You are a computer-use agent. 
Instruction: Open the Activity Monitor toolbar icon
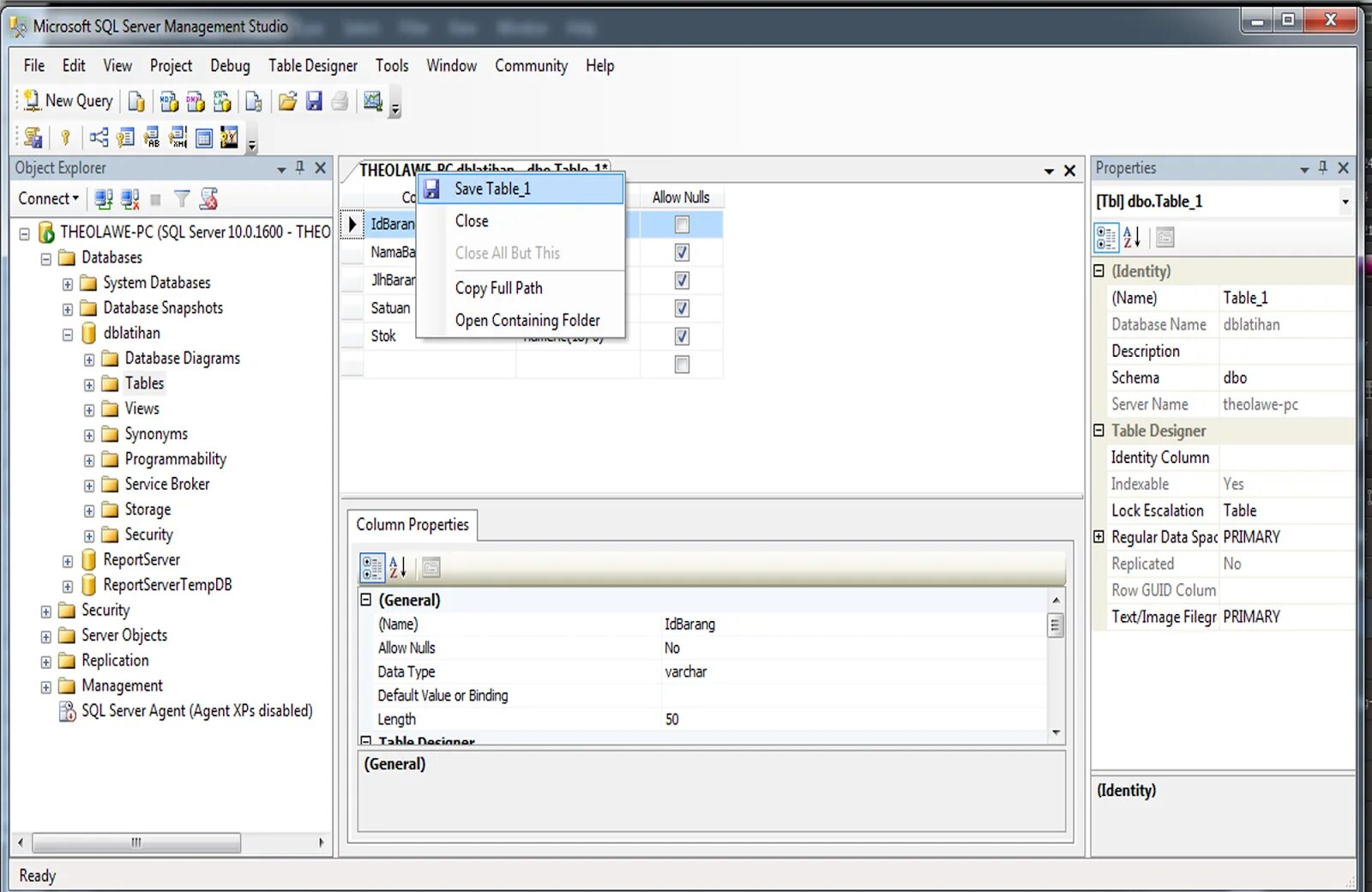(x=372, y=102)
